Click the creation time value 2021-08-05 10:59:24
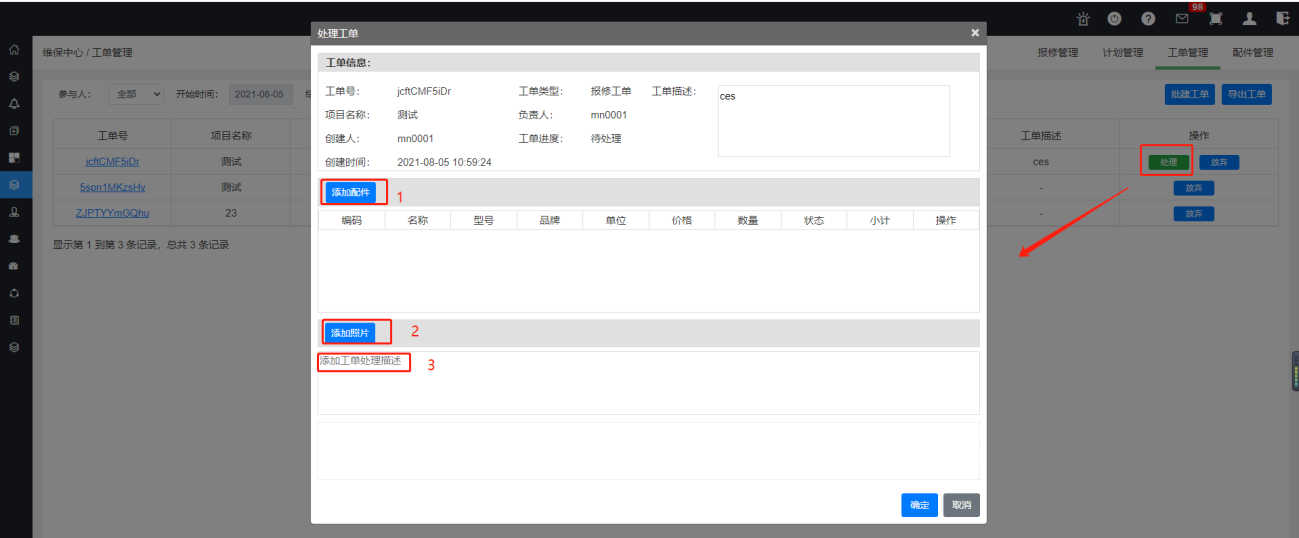Image resolution: width=1299 pixels, height=538 pixels. 444,162
